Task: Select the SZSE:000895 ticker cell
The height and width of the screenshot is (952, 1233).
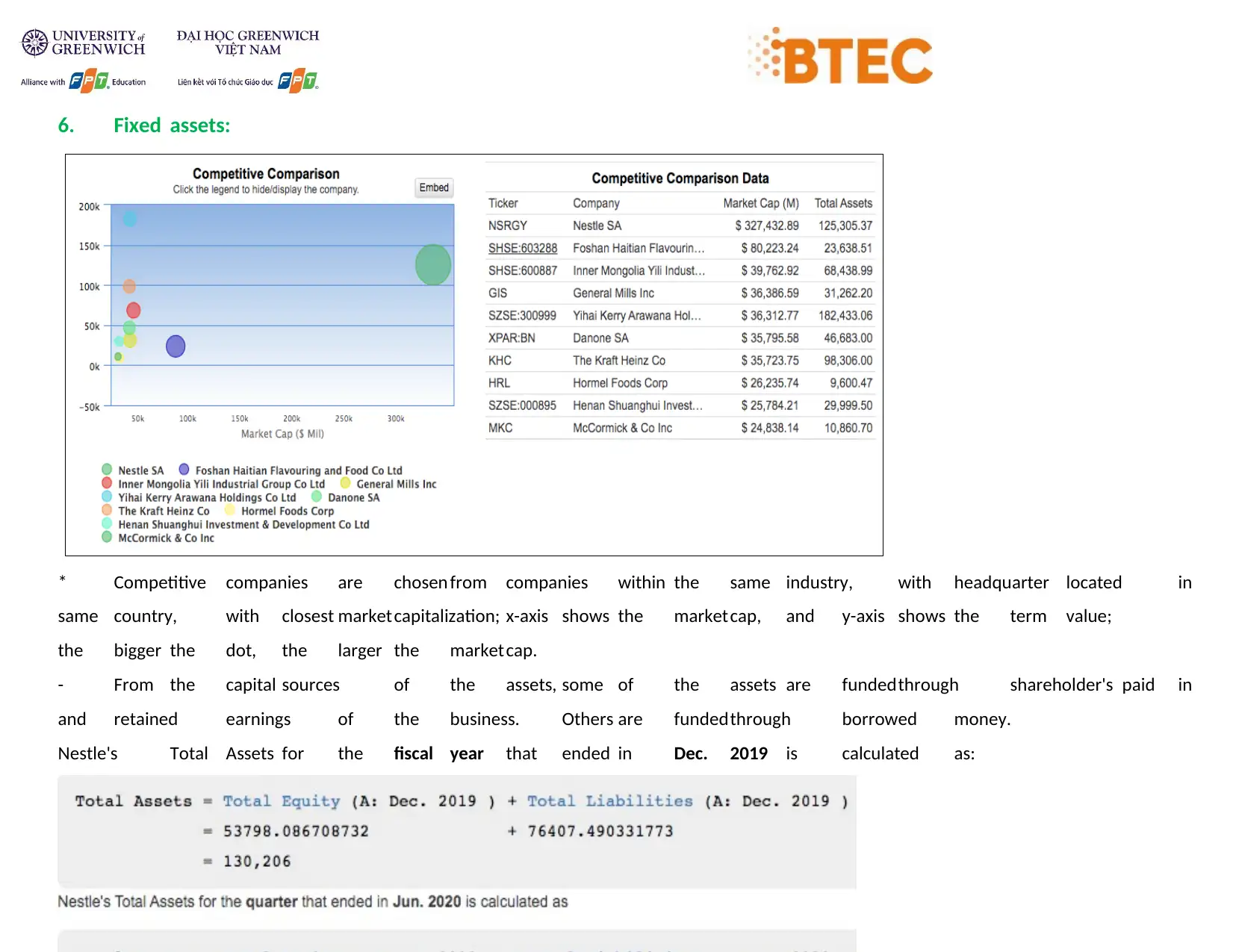Action: [x=522, y=405]
